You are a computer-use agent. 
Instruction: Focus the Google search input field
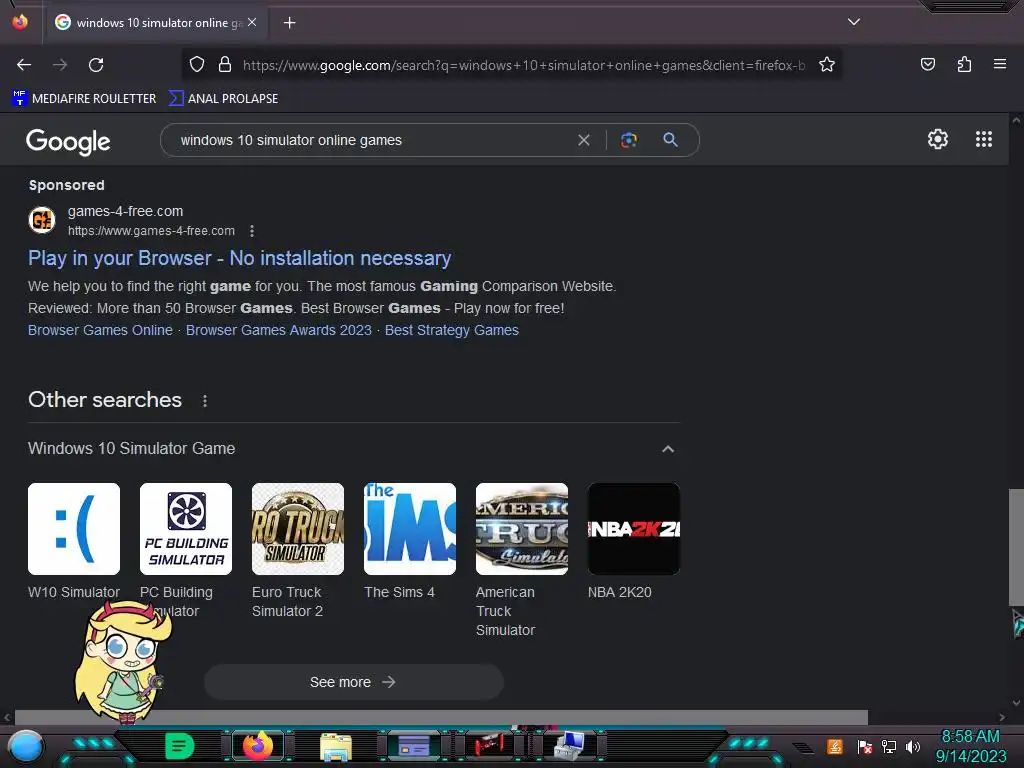coord(372,140)
